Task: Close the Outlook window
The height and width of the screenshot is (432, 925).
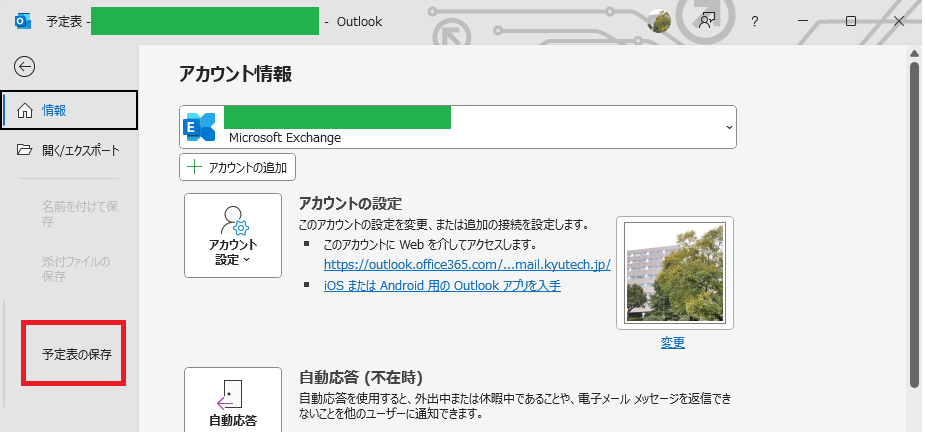Action: [x=898, y=21]
